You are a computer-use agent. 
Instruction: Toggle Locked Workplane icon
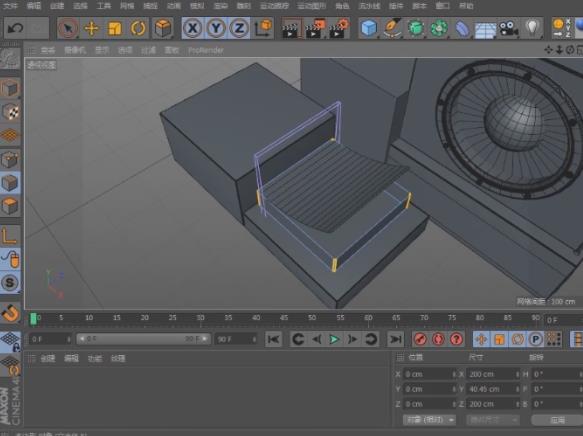pyautogui.click(x=10, y=341)
